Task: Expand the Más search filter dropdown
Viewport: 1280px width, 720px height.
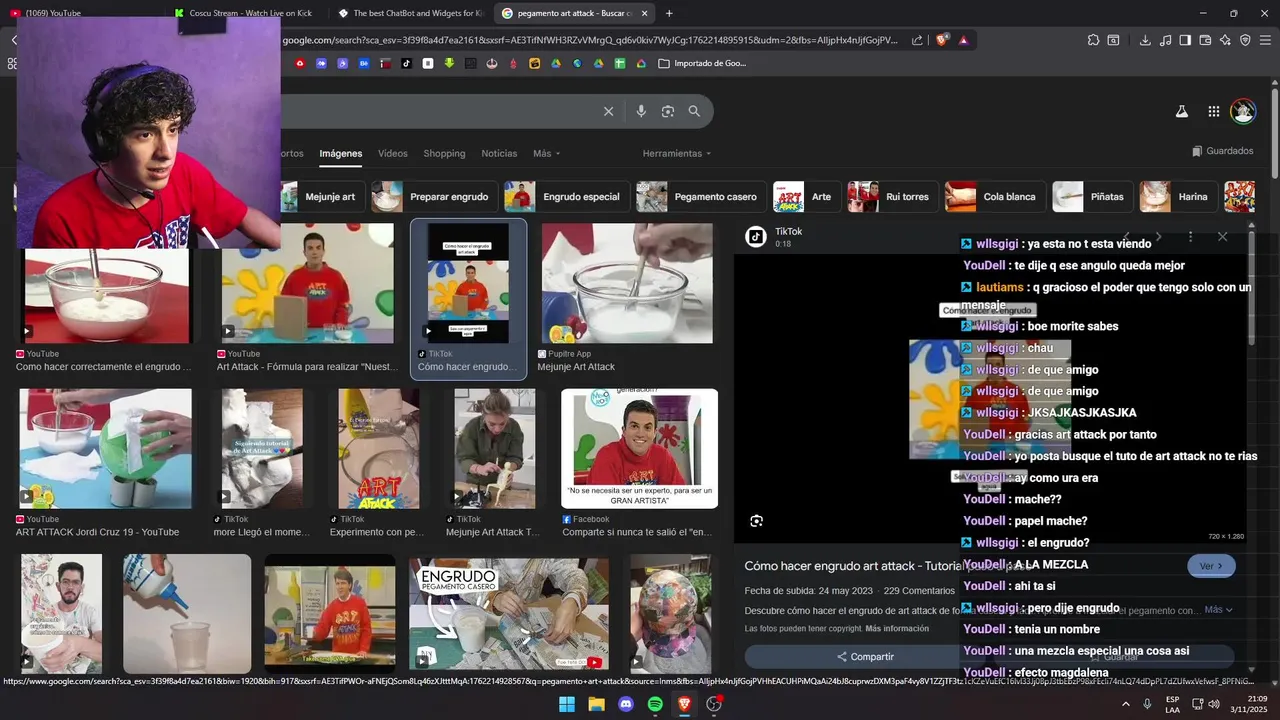Action: point(547,153)
